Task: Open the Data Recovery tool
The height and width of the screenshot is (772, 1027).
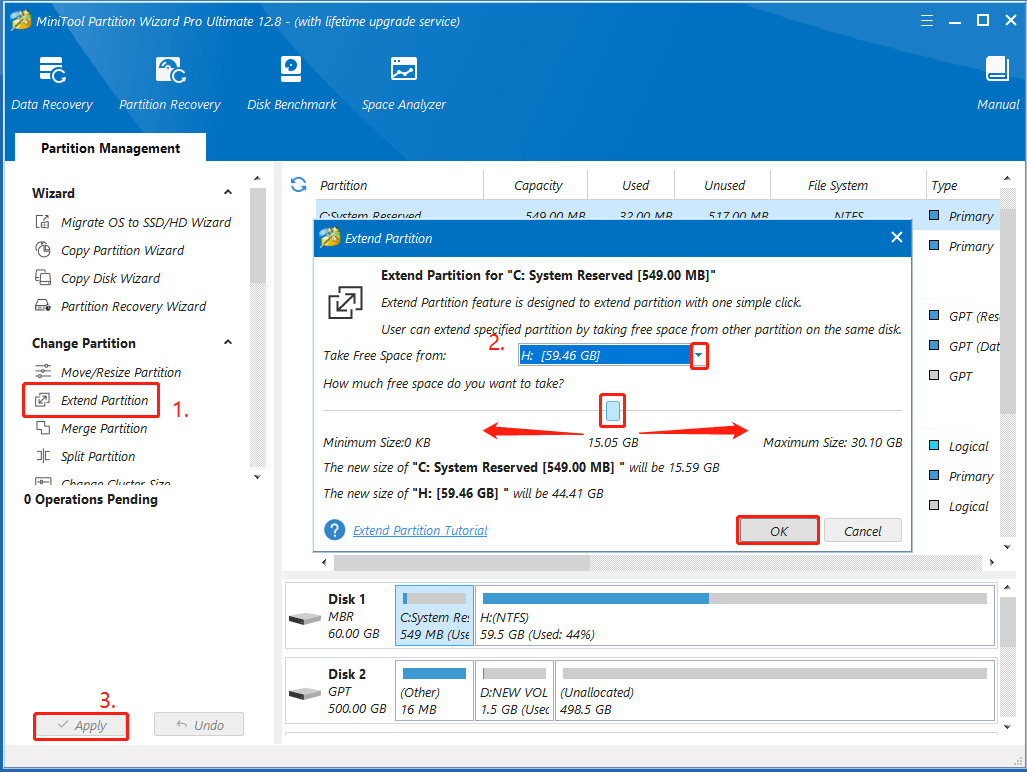Action: point(52,83)
